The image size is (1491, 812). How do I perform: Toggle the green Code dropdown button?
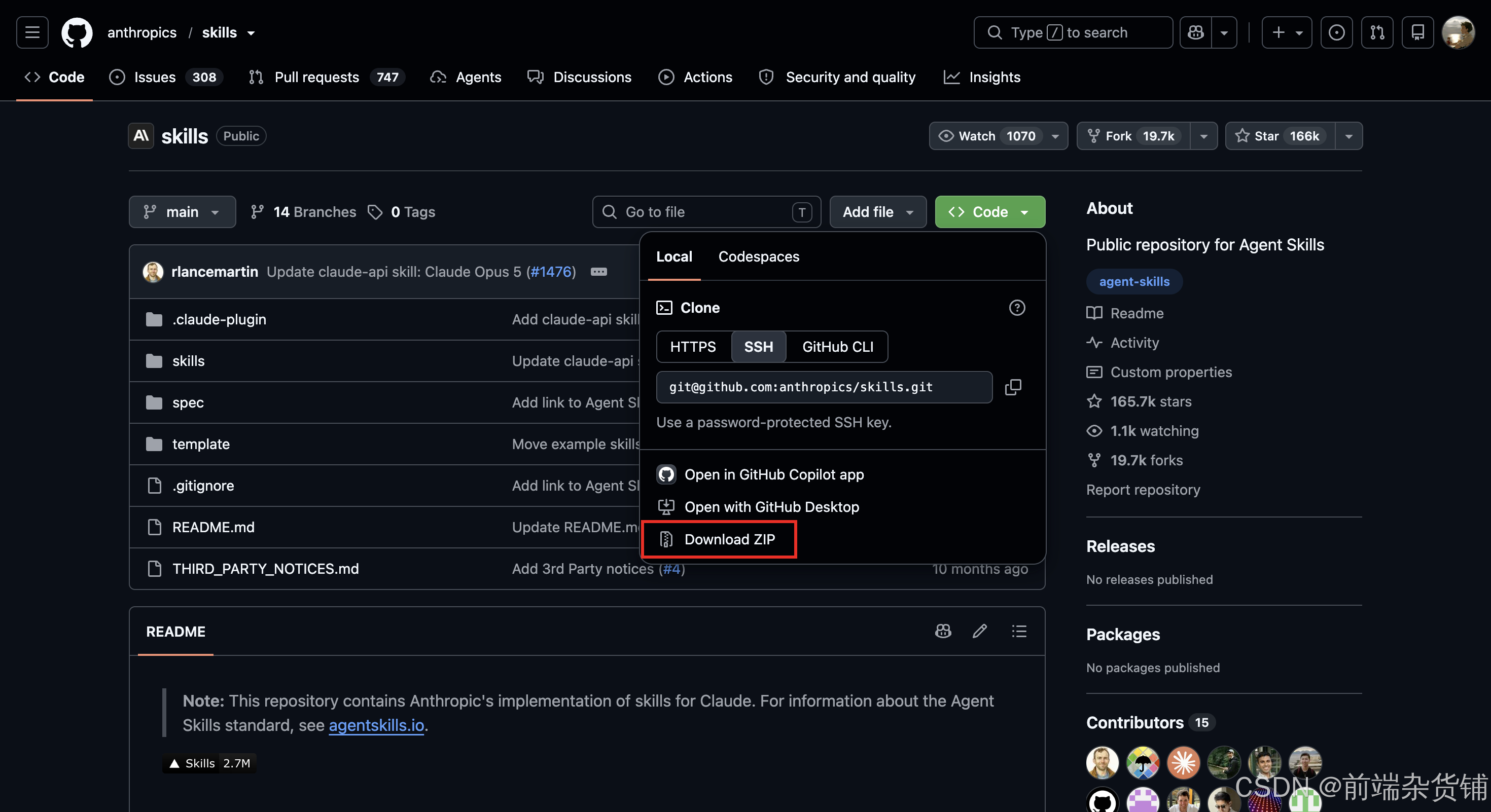tap(990, 212)
